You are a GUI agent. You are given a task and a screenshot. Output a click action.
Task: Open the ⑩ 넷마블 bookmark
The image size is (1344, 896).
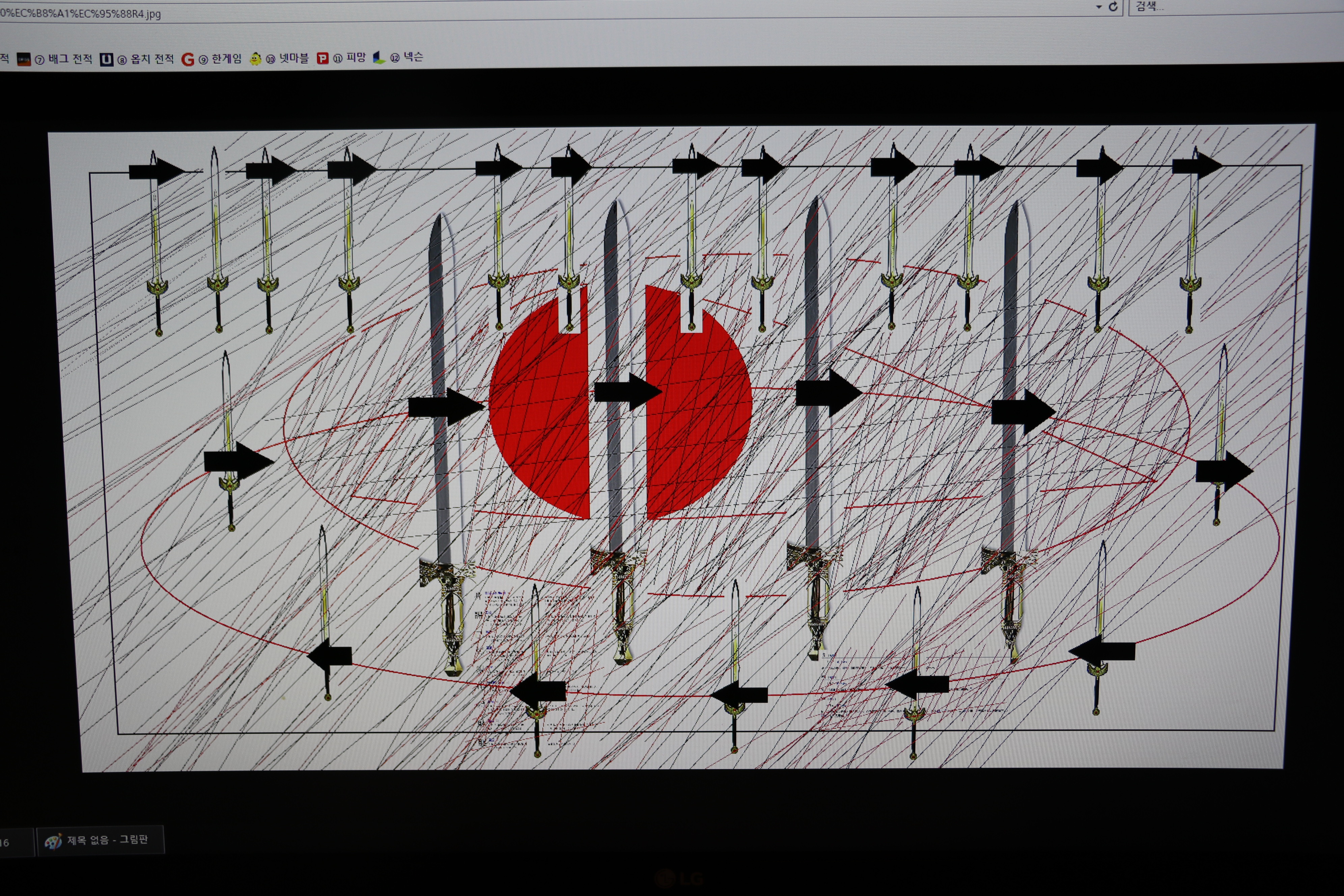click(x=294, y=58)
